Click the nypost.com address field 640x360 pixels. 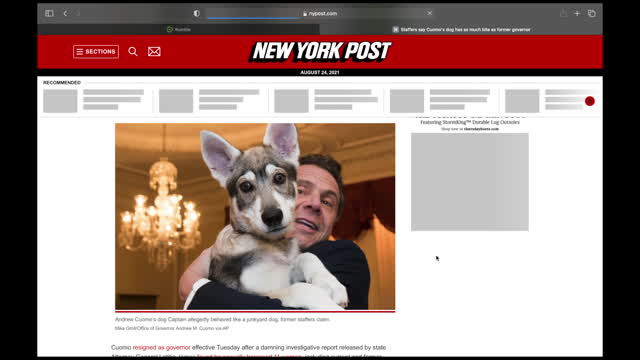point(320,13)
